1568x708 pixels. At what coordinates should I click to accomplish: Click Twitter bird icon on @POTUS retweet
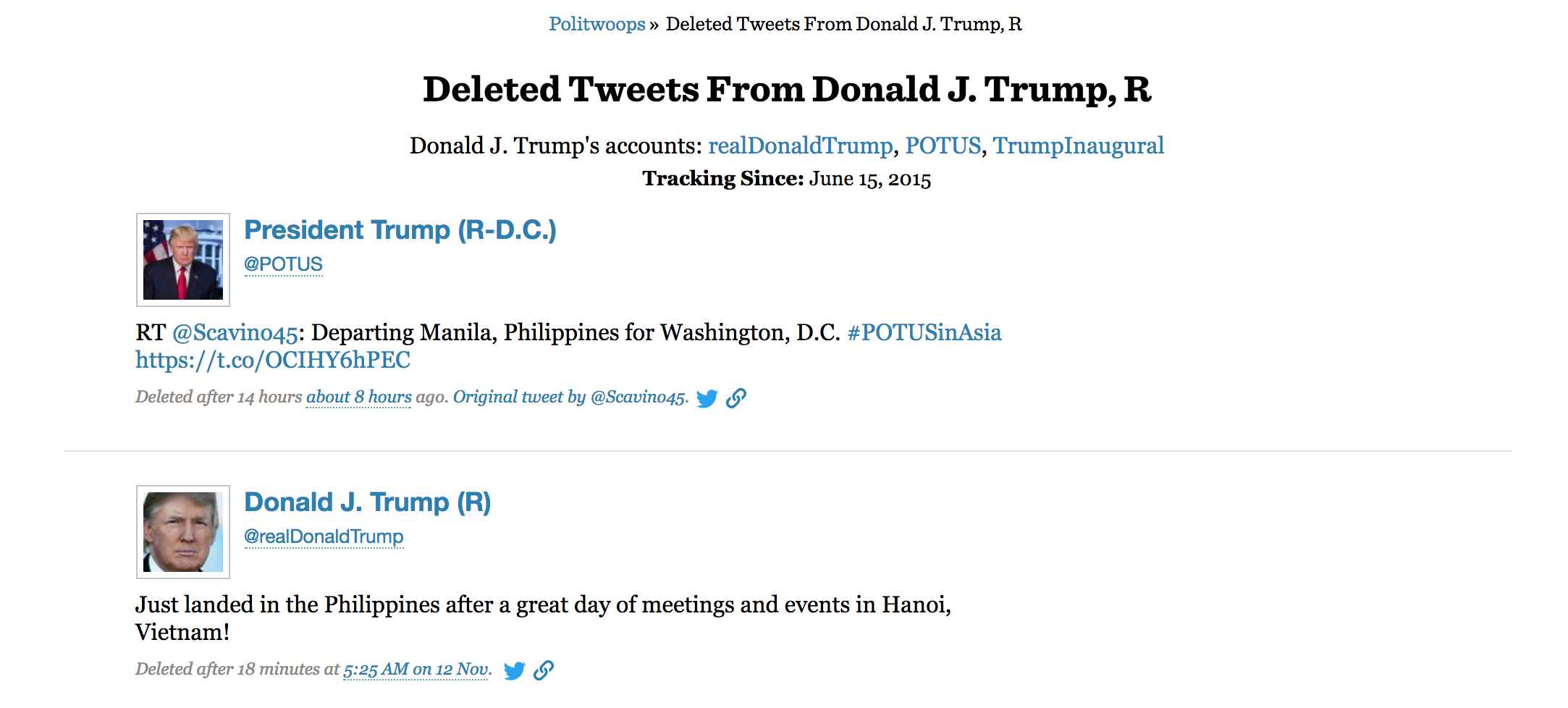707,398
